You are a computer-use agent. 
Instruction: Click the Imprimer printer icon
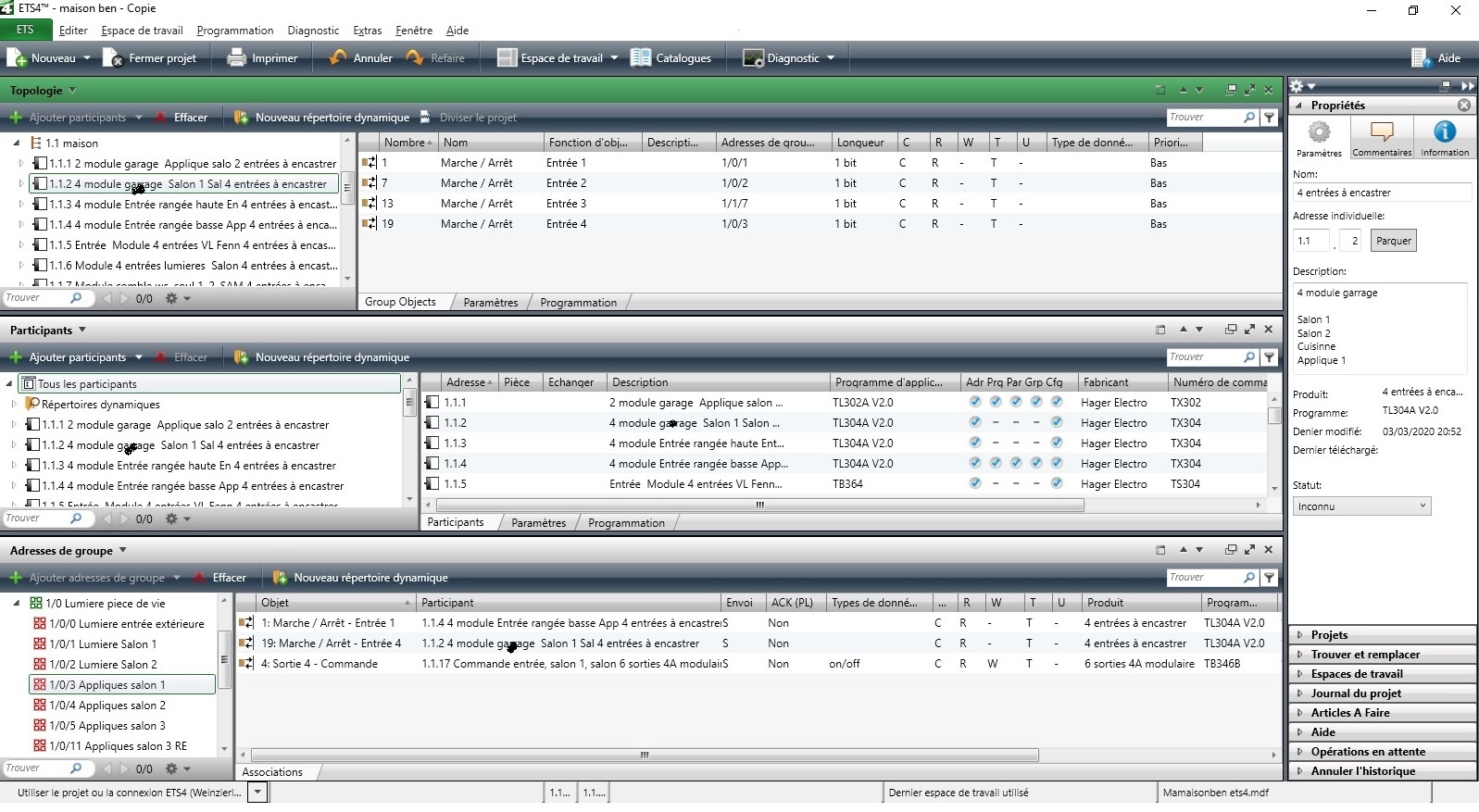(237, 58)
